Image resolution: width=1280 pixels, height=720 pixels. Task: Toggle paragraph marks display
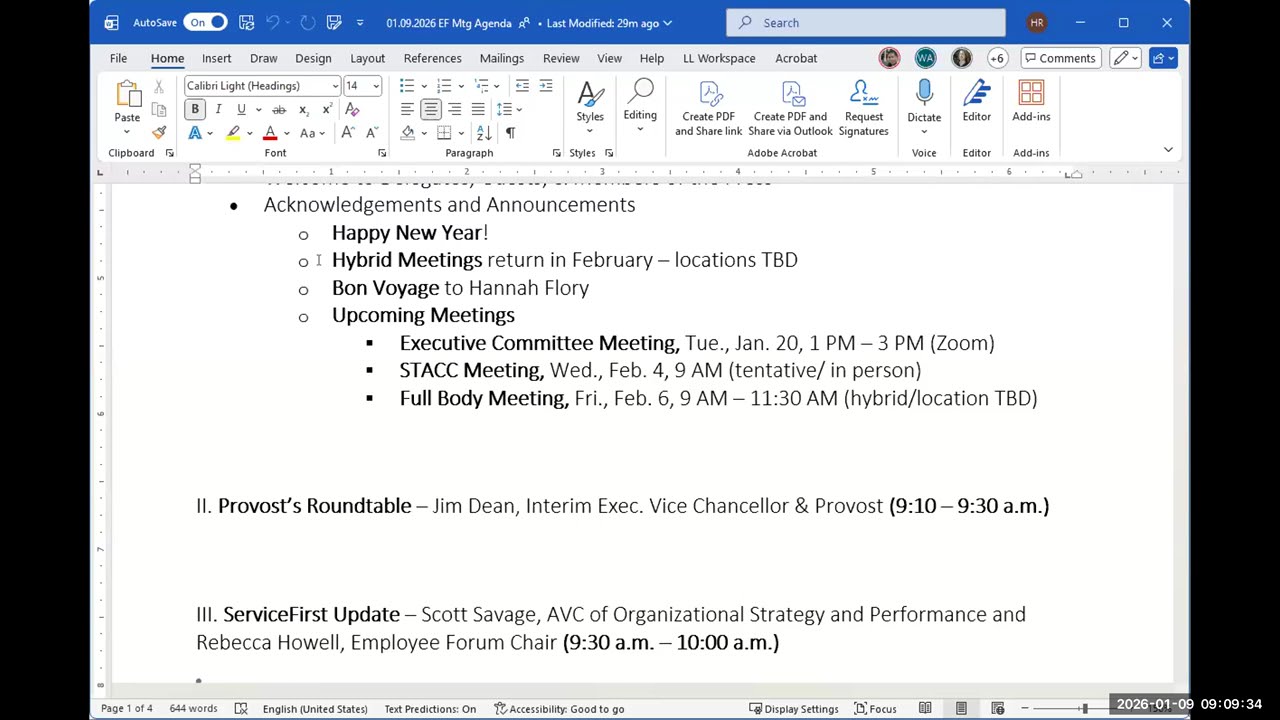tap(510, 133)
